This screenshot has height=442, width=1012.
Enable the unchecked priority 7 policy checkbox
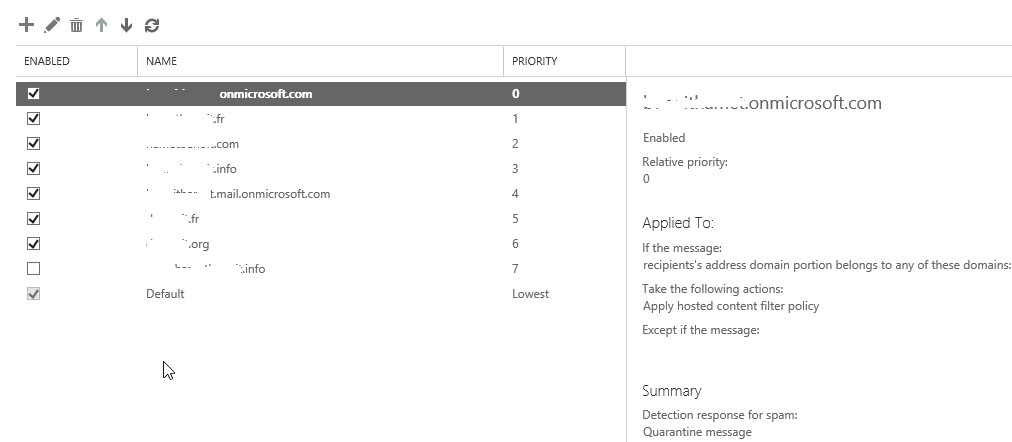(34, 268)
